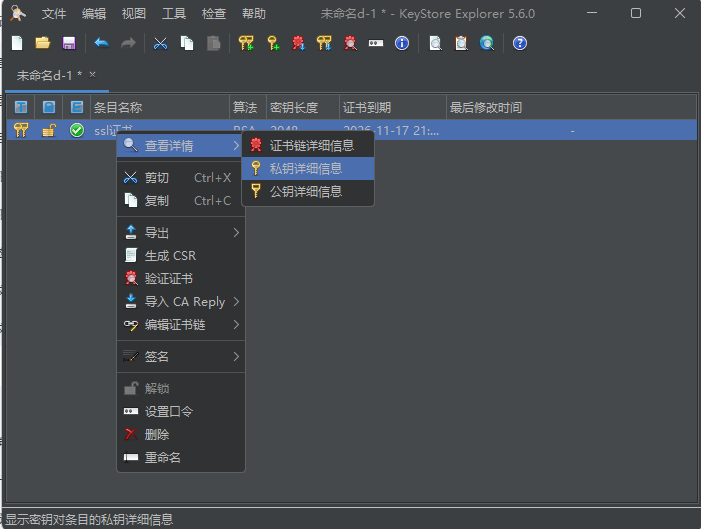701x529 pixels.
Task: Click the New keystore toolbar icon
Action: 17,43
